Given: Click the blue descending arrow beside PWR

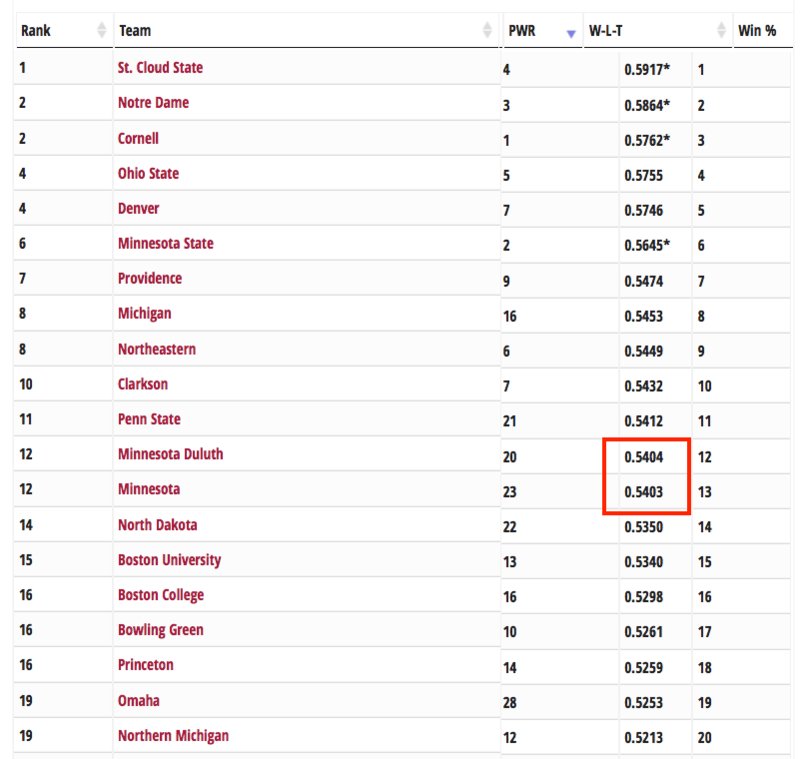Looking at the screenshot, I should pos(571,33).
